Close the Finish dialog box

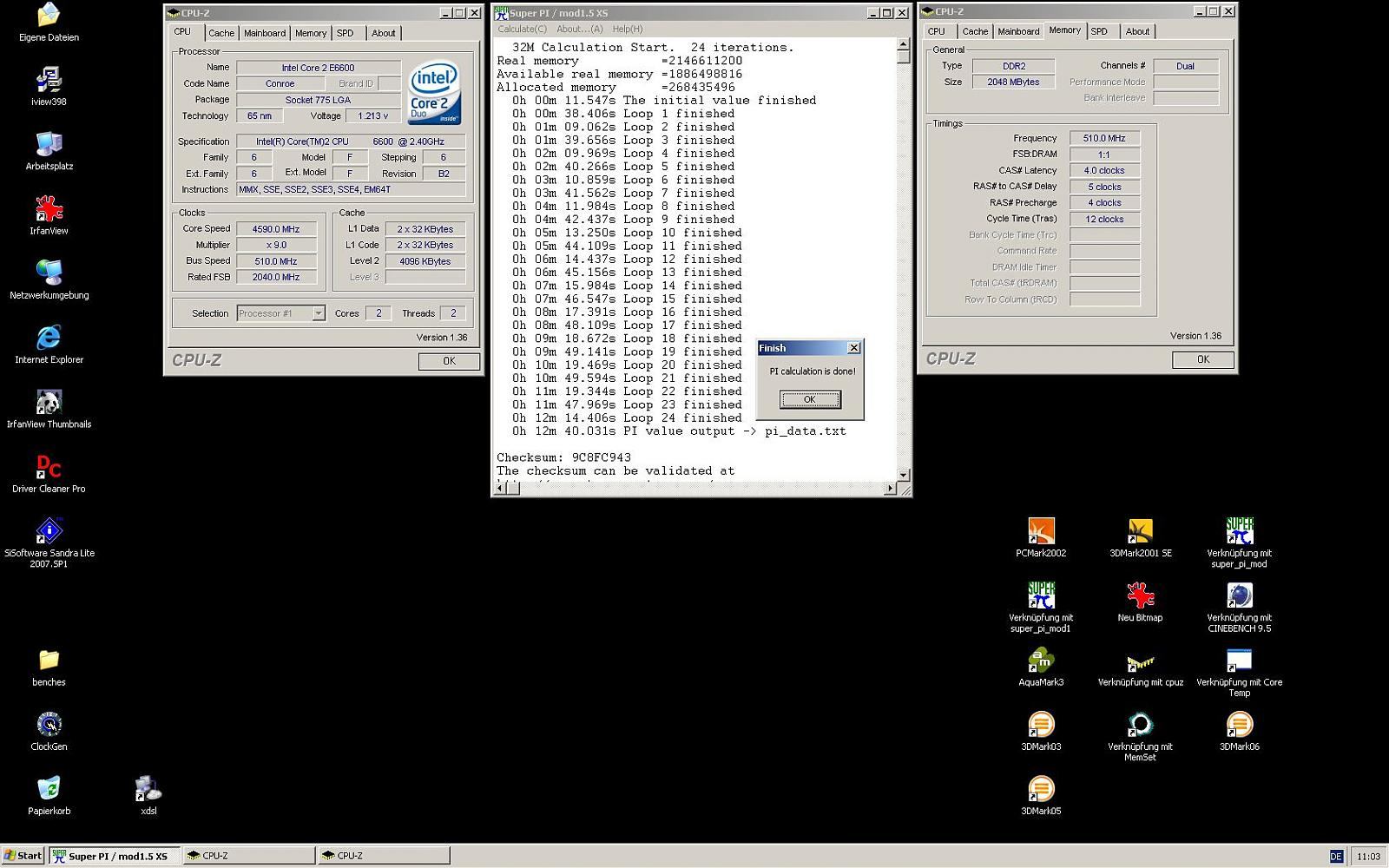click(853, 347)
